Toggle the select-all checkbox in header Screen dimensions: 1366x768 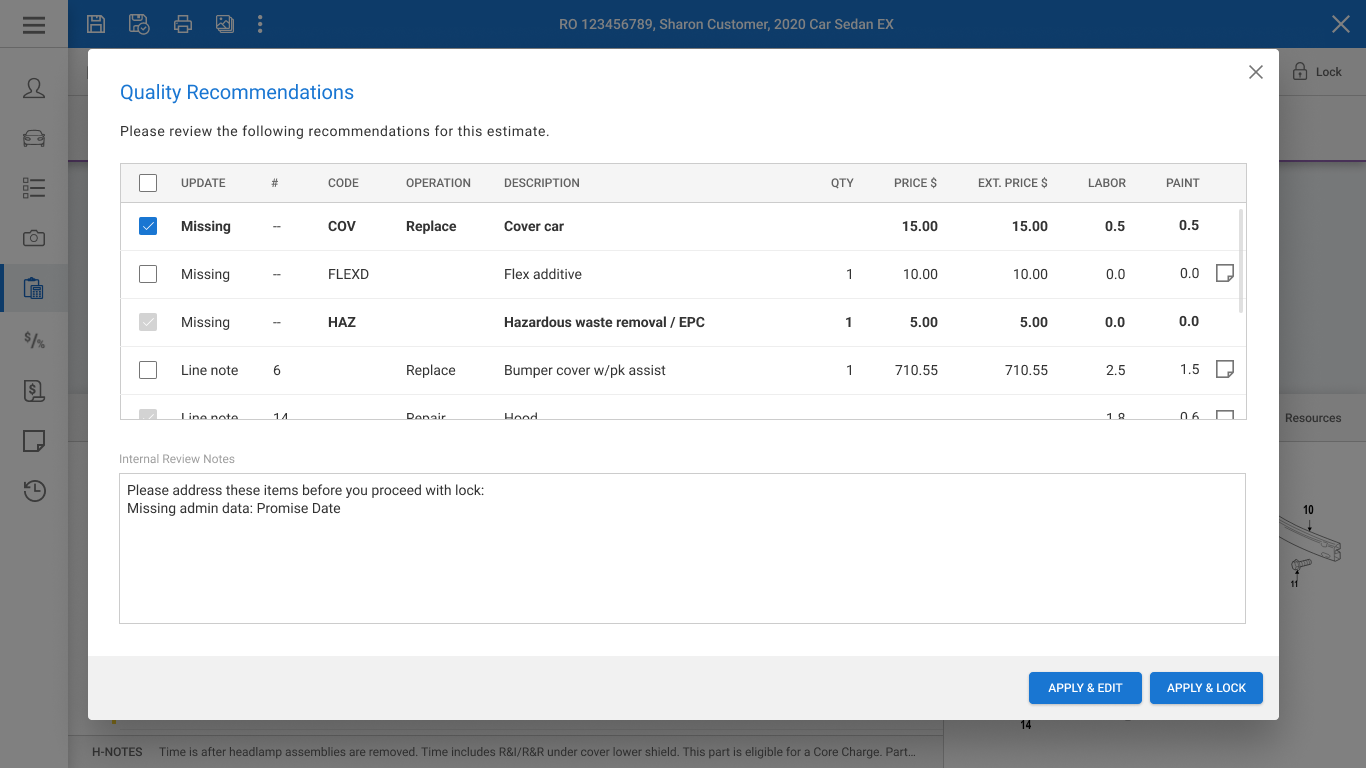(148, 183)
